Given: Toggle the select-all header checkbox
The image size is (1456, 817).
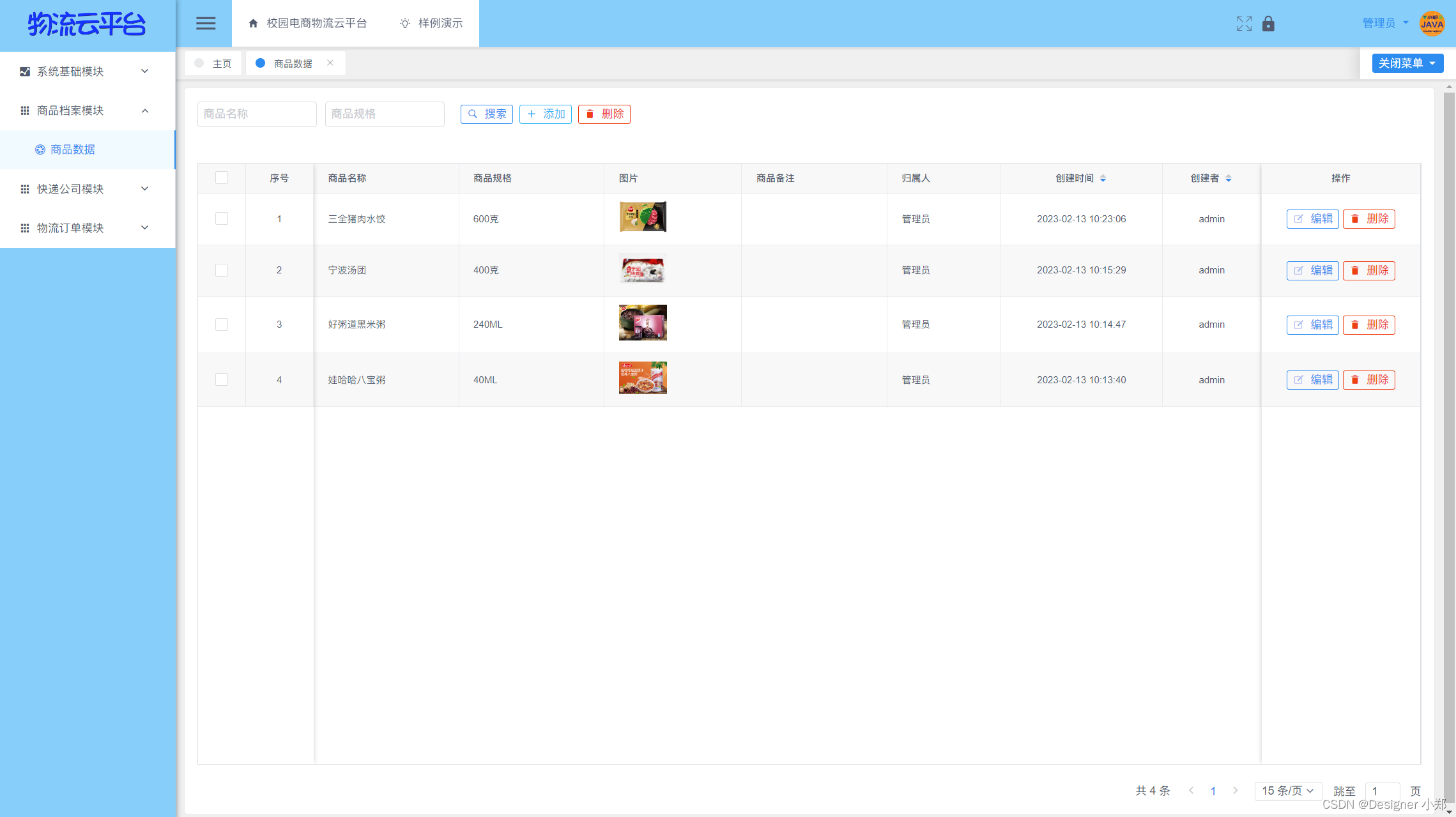Looking at the screenshot, I should tap(222, 178).
